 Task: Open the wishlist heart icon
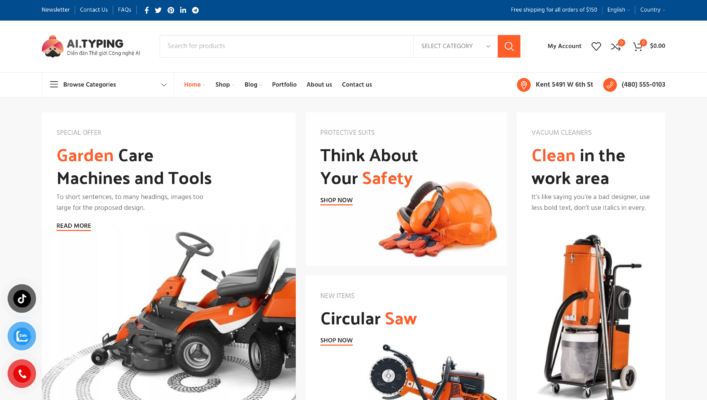tap(596, 46)
